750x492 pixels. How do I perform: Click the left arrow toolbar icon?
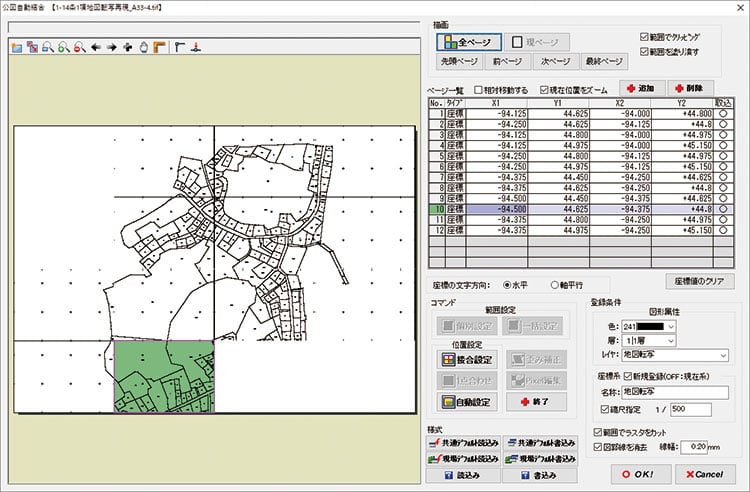pos(96,47)
